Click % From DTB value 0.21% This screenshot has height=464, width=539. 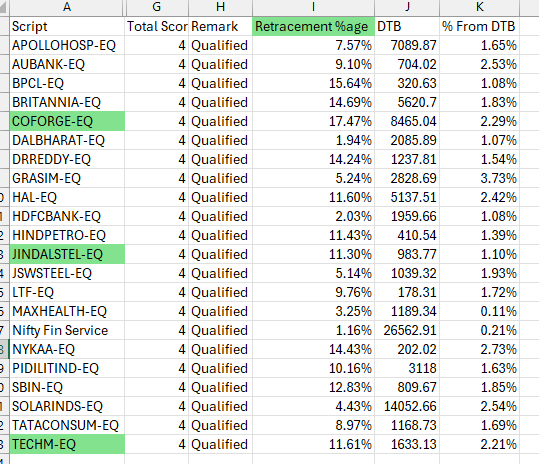pos(480,331)
